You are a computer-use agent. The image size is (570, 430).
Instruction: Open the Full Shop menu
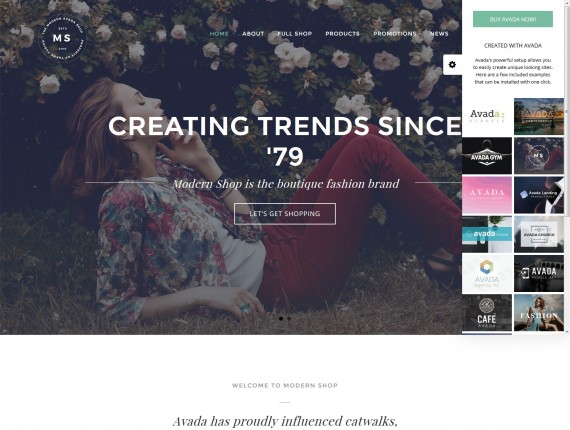pos(295,33)
